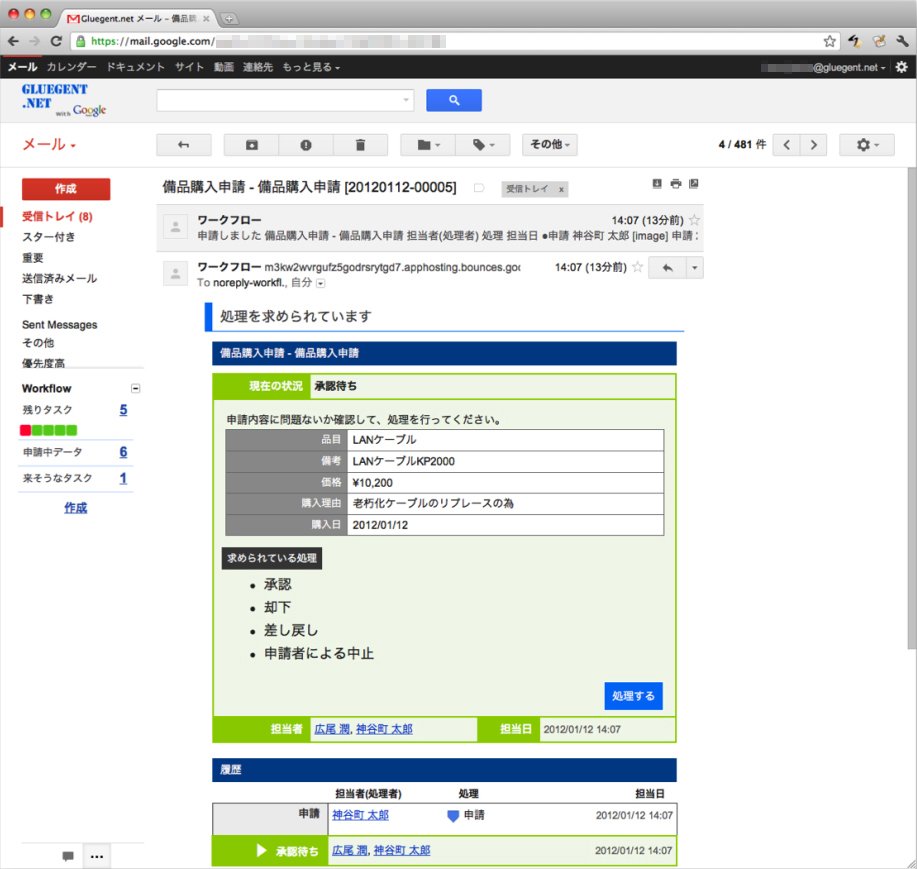Archive this conversation using archive icon
The width and height of the screenshot is (917, 869).
point(251,144)
